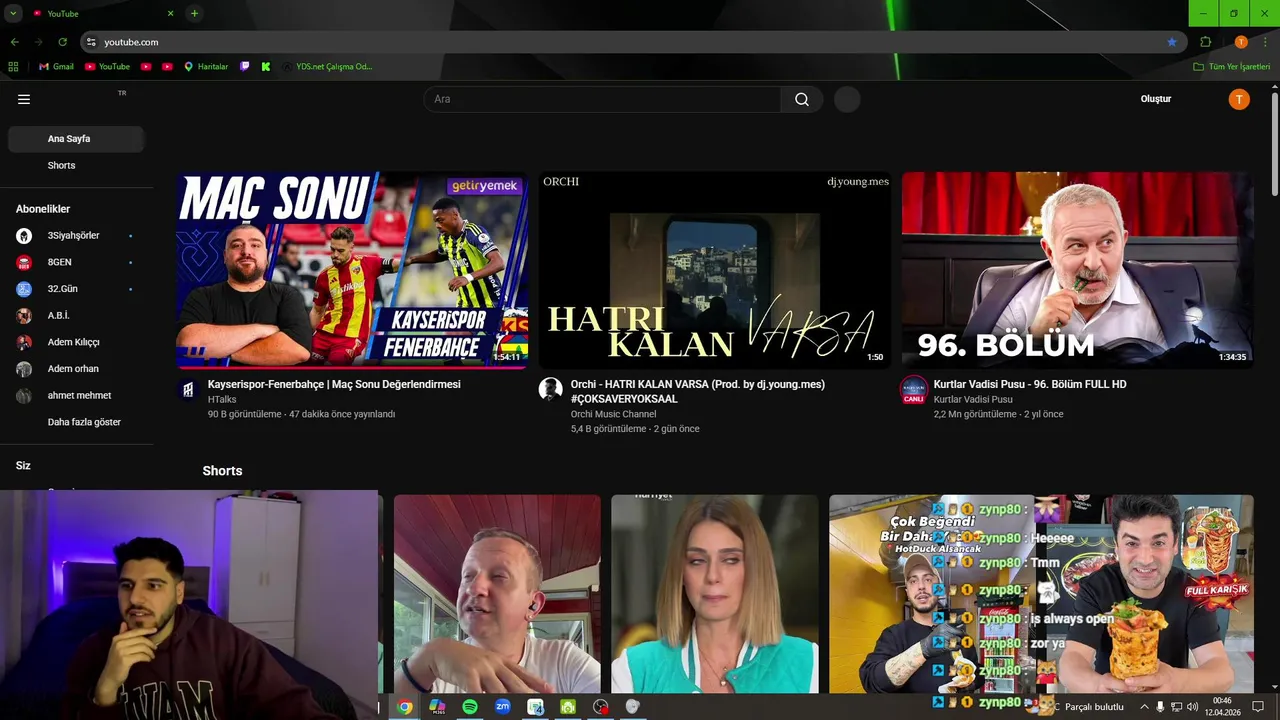Open ahmet mehmet in subscriptions

pyautogui.click(x=76, y=396)
